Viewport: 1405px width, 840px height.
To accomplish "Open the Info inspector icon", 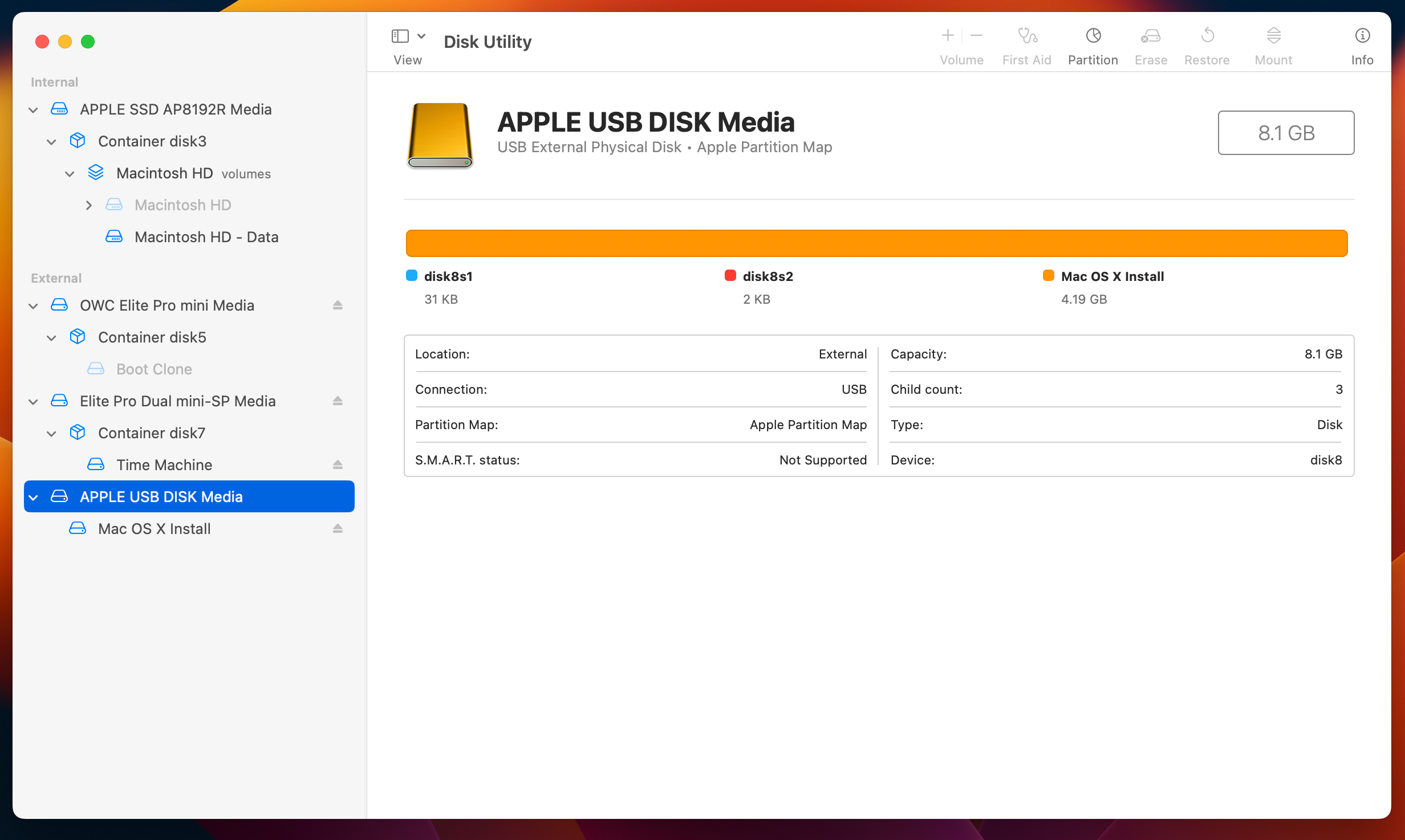I will [x=1362, y=36].
